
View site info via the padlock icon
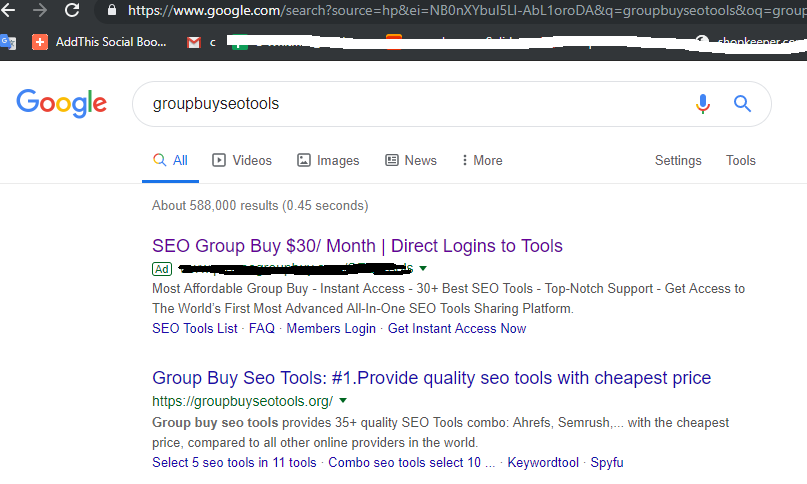pos(112,10)
